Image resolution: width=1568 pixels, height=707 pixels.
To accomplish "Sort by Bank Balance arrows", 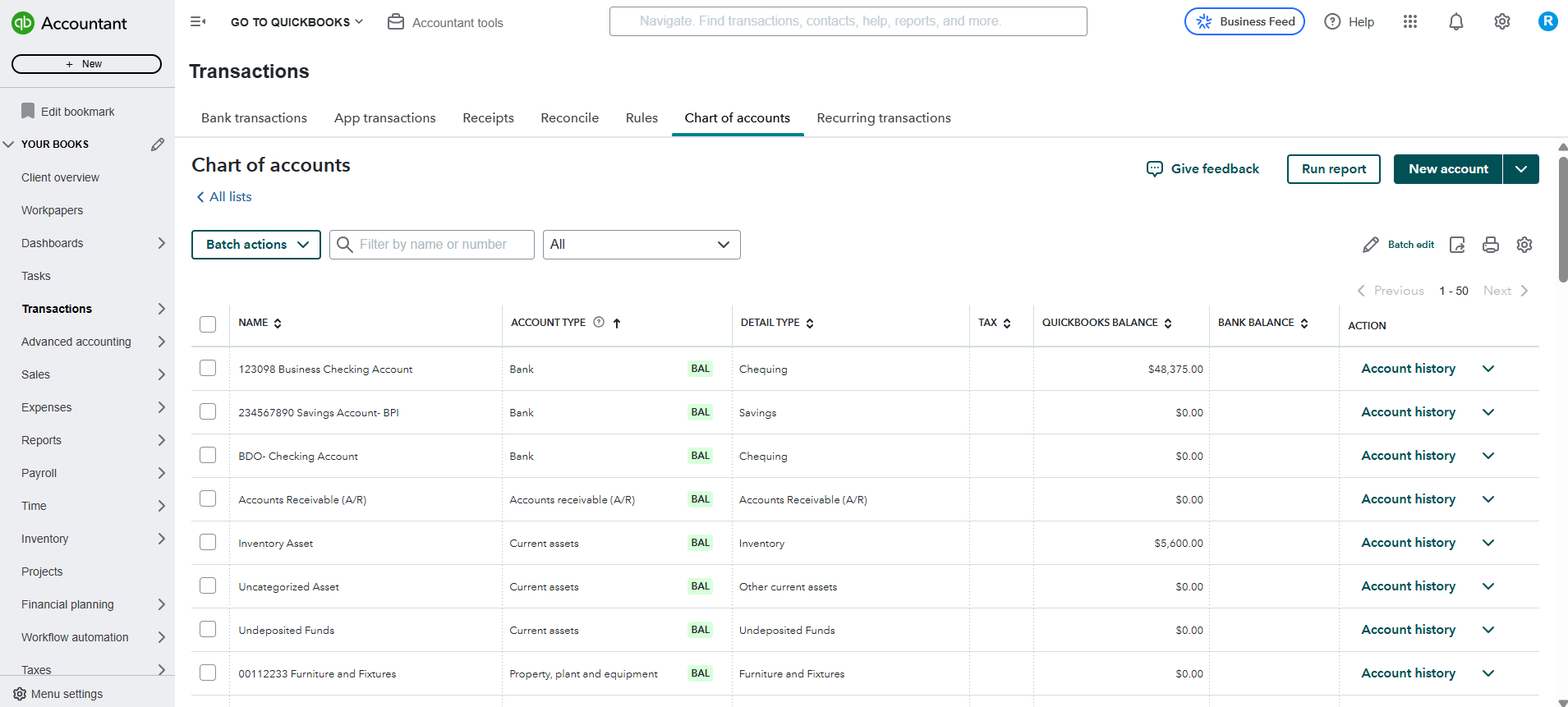I will pyautogui.click(x=1304, y=324).
